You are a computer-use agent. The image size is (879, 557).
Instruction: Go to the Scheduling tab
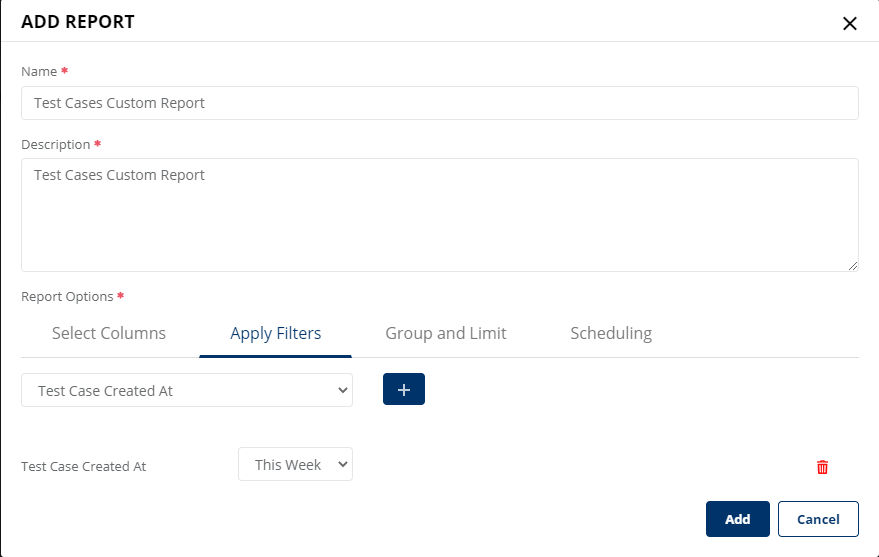[611, 333]
